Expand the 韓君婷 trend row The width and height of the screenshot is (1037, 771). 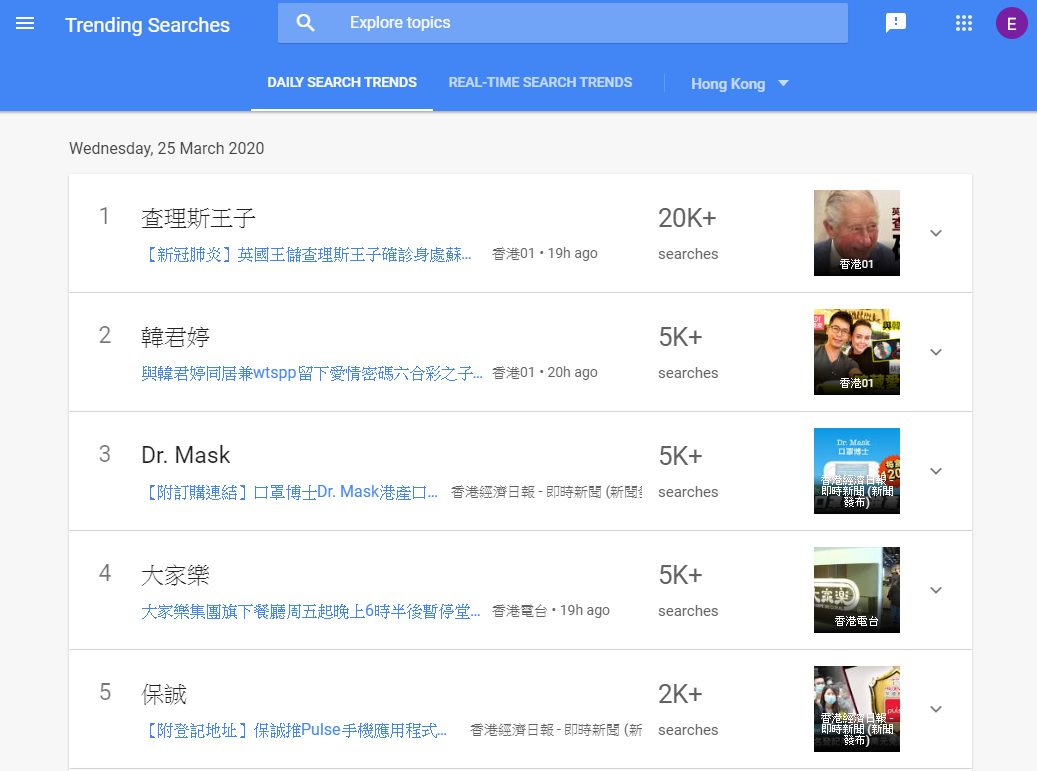coord(936,352)
